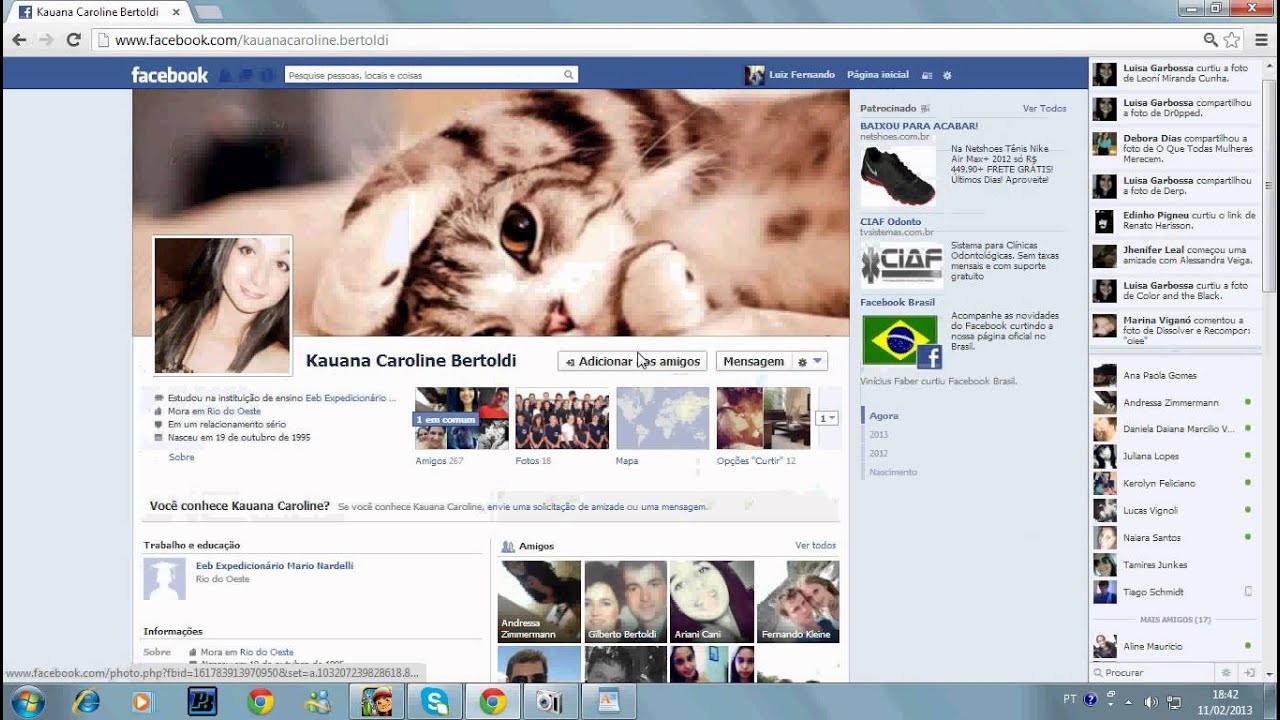Image resolution: width=1280 pixels, height=720 pixels.
Task: Click sponsored ads info icon beside Patrocinado
Action: click(925, 108)
